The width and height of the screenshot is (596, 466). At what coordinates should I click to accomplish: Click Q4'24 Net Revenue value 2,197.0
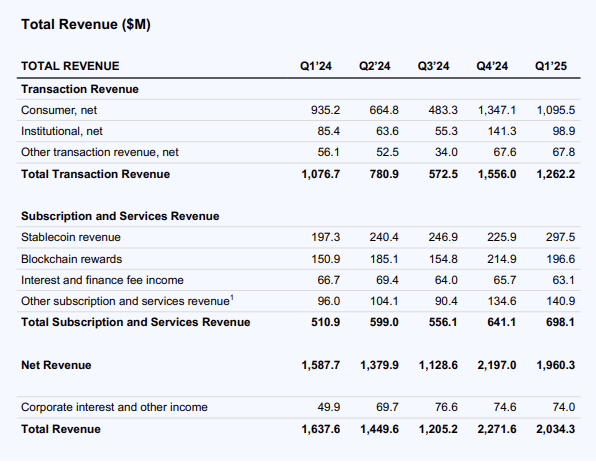click(x=497, y=365)
